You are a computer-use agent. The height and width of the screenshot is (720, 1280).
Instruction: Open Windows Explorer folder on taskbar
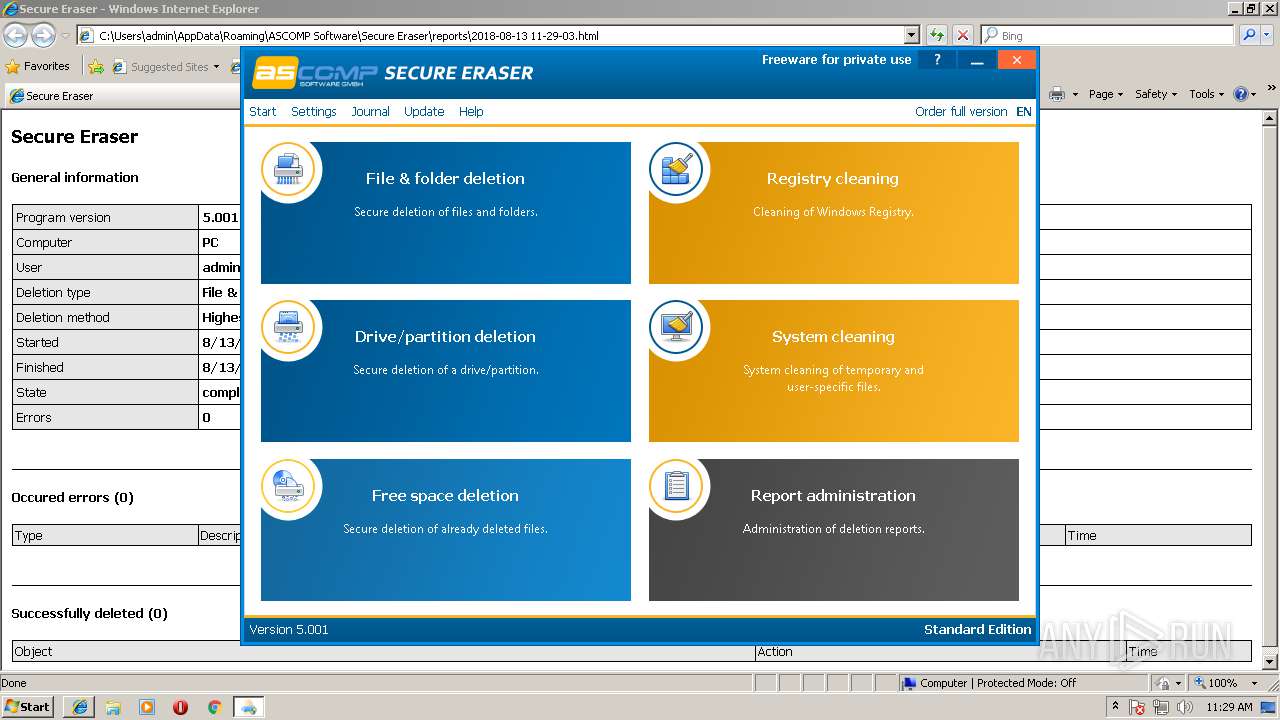point(113,707)
